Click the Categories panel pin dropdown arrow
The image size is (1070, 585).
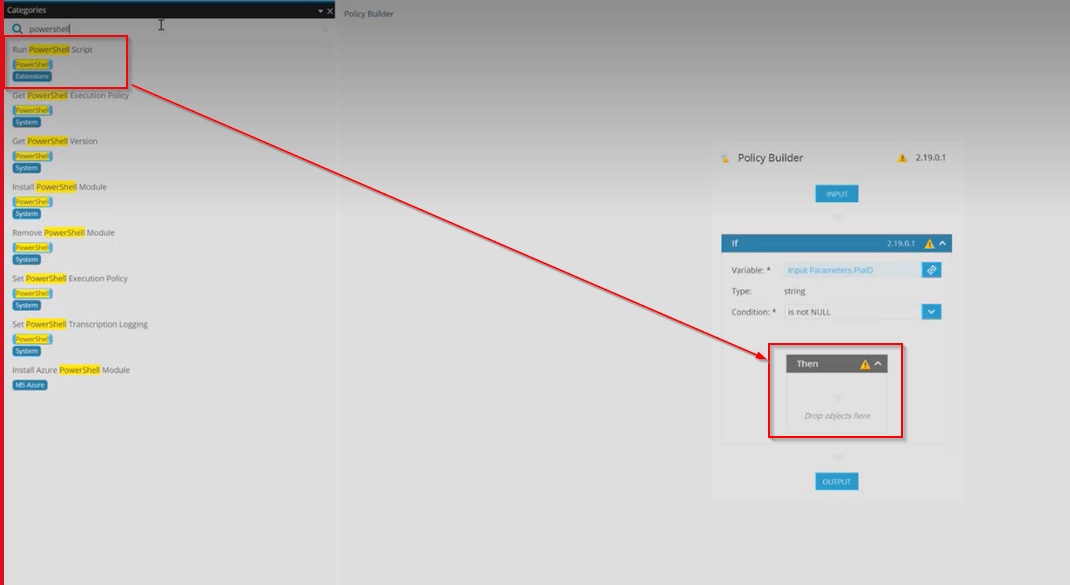point(320,11)
